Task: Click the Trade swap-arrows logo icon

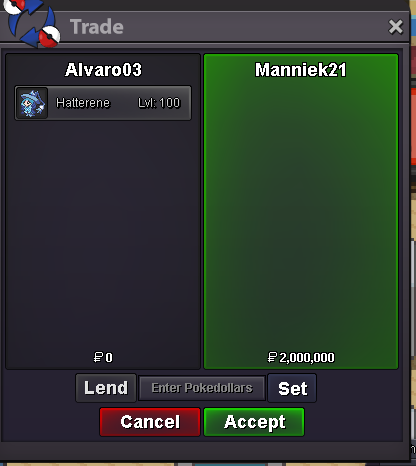Action: pos(32,23)
